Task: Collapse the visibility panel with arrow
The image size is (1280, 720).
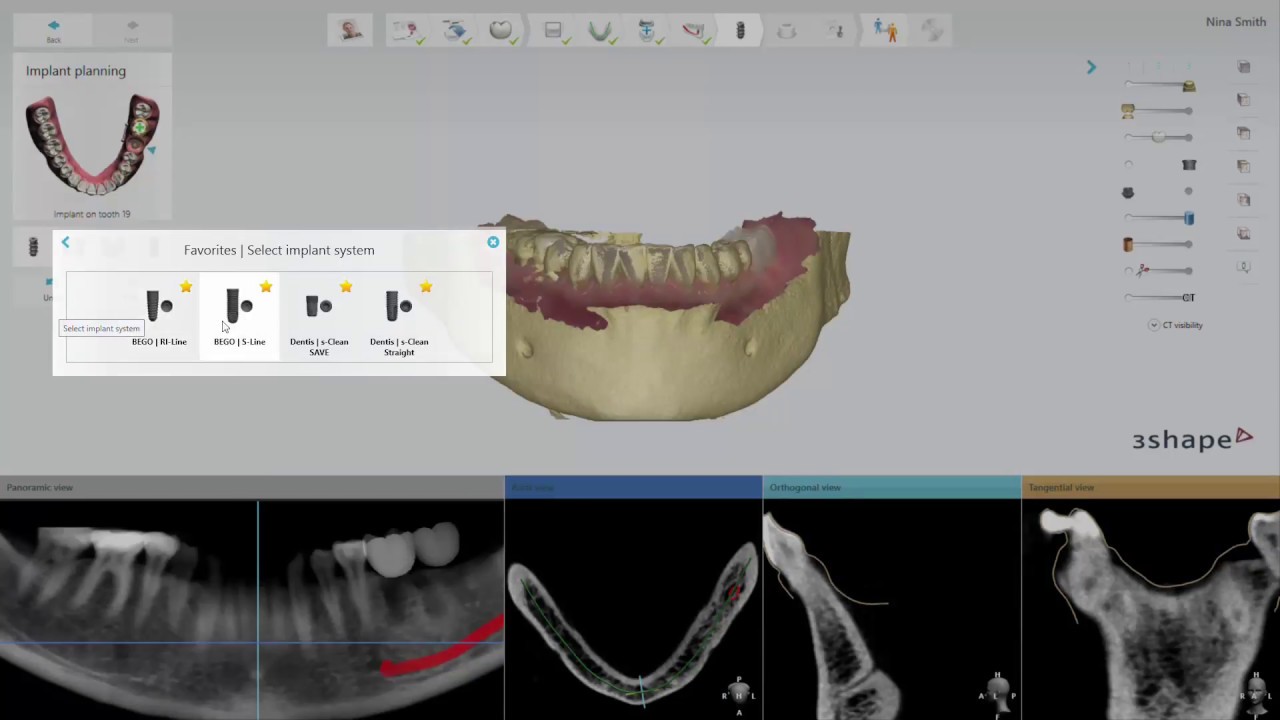Action: [x=1091, y=67]
